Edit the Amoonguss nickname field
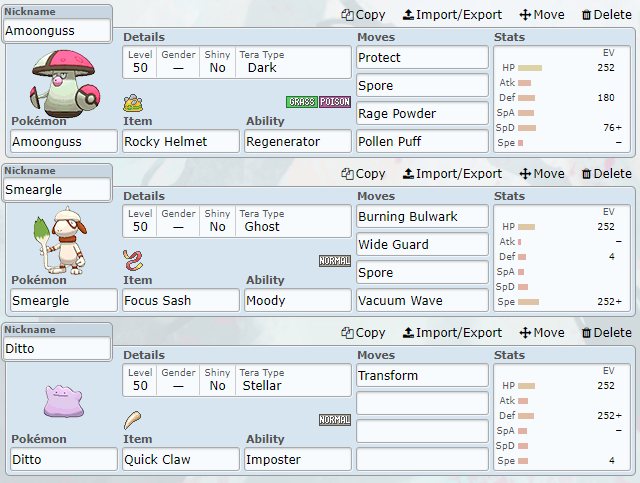This screenshot has height=483, width=640. [x=57, y=31]
